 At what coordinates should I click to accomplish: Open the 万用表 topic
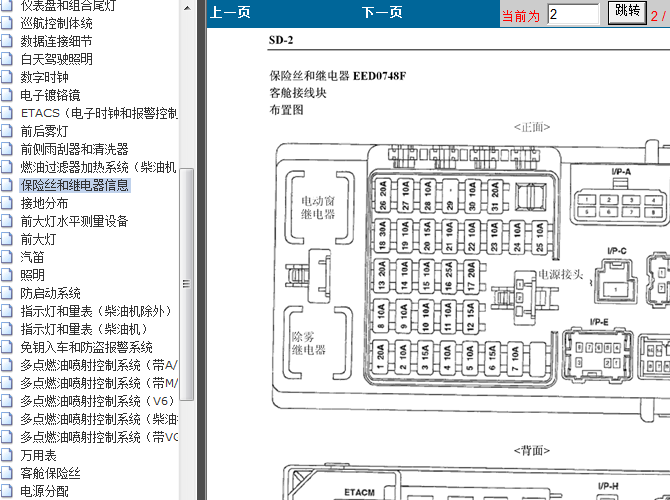38,455
